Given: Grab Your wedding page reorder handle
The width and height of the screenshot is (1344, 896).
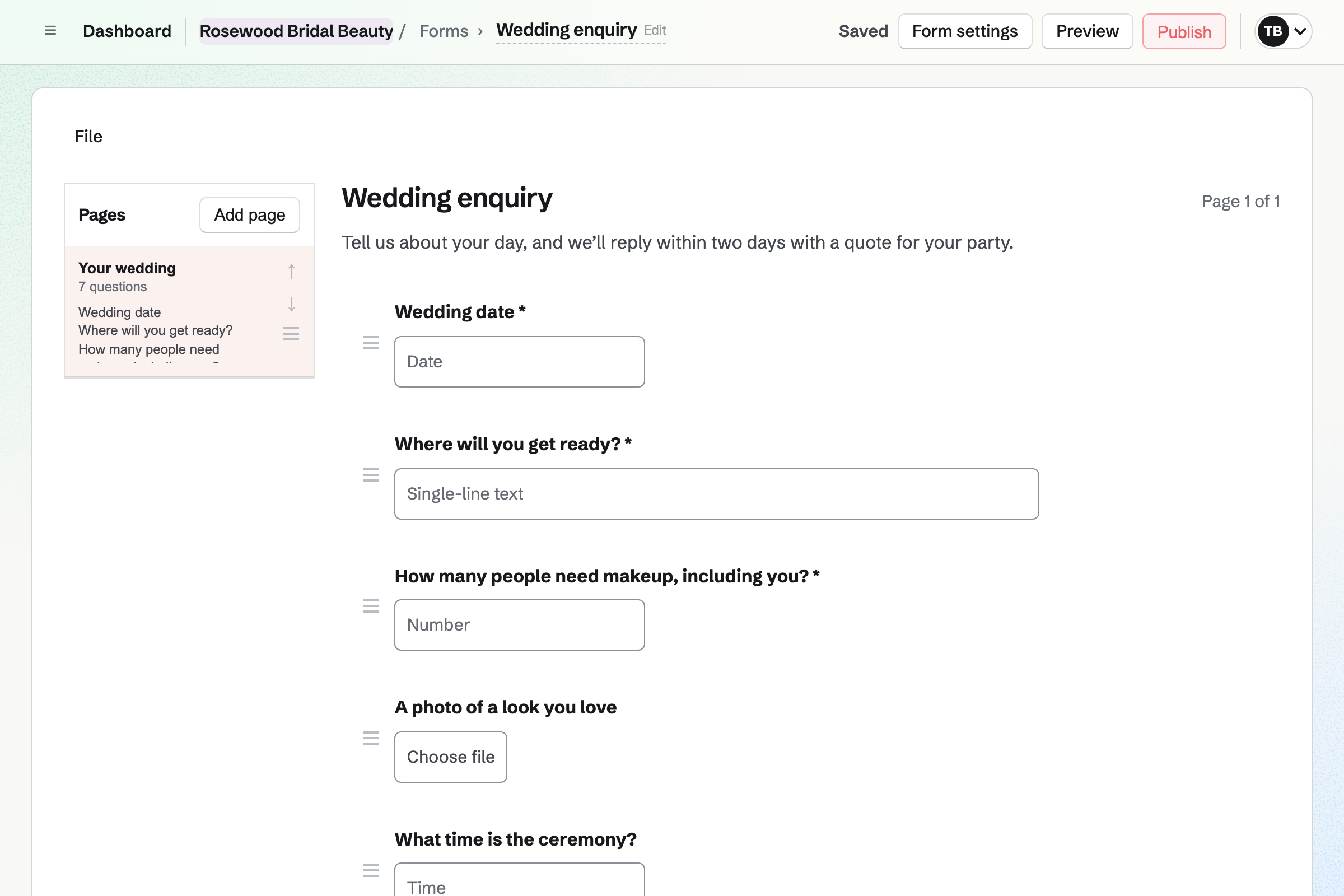Looking at the screenshot, I should [x=291, y=334].
